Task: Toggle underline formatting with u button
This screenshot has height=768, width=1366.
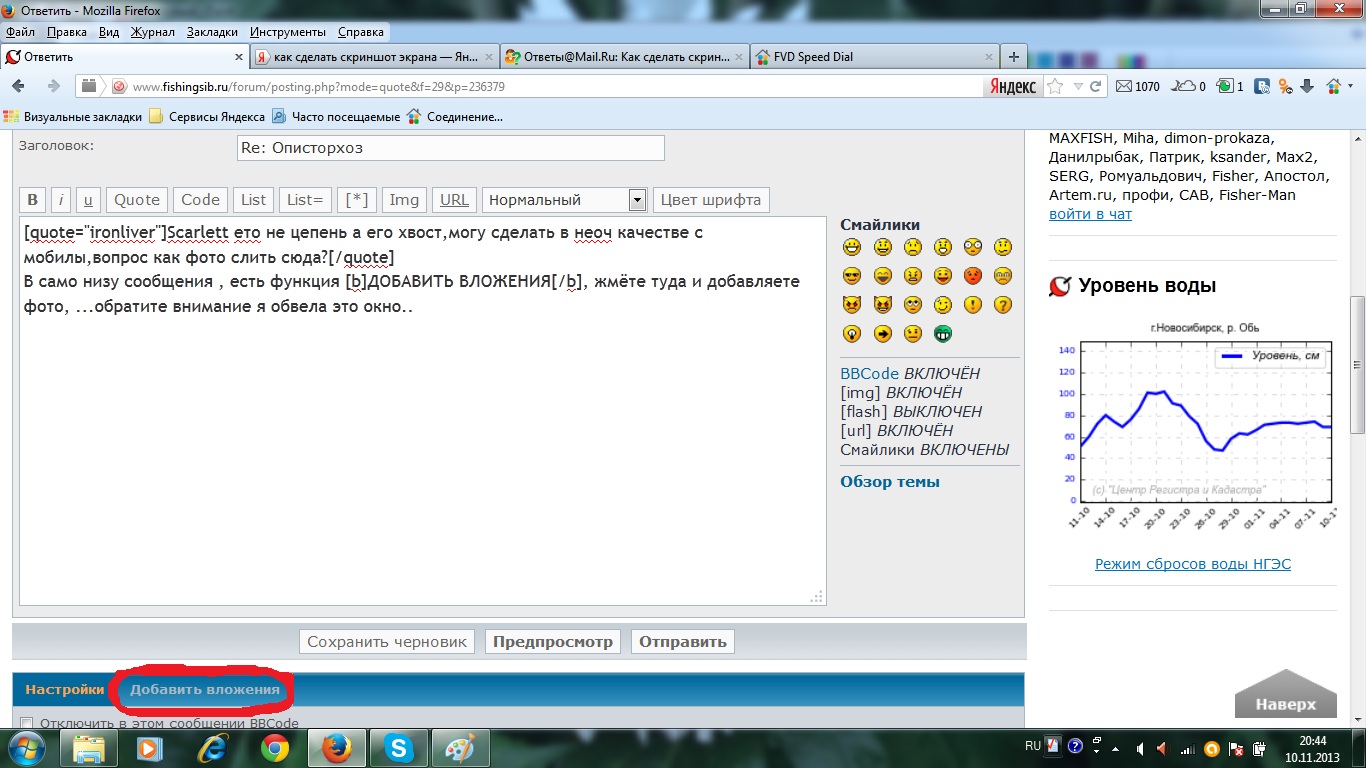Action: 88,200
